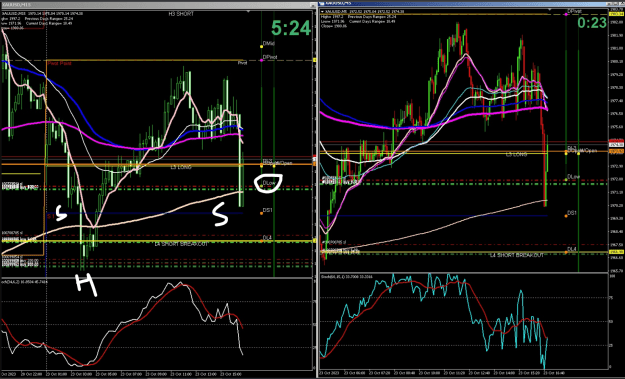The image size is (625, 379).
Task: Click the H3 SHORT label in left chart
Action: [181, 14]
